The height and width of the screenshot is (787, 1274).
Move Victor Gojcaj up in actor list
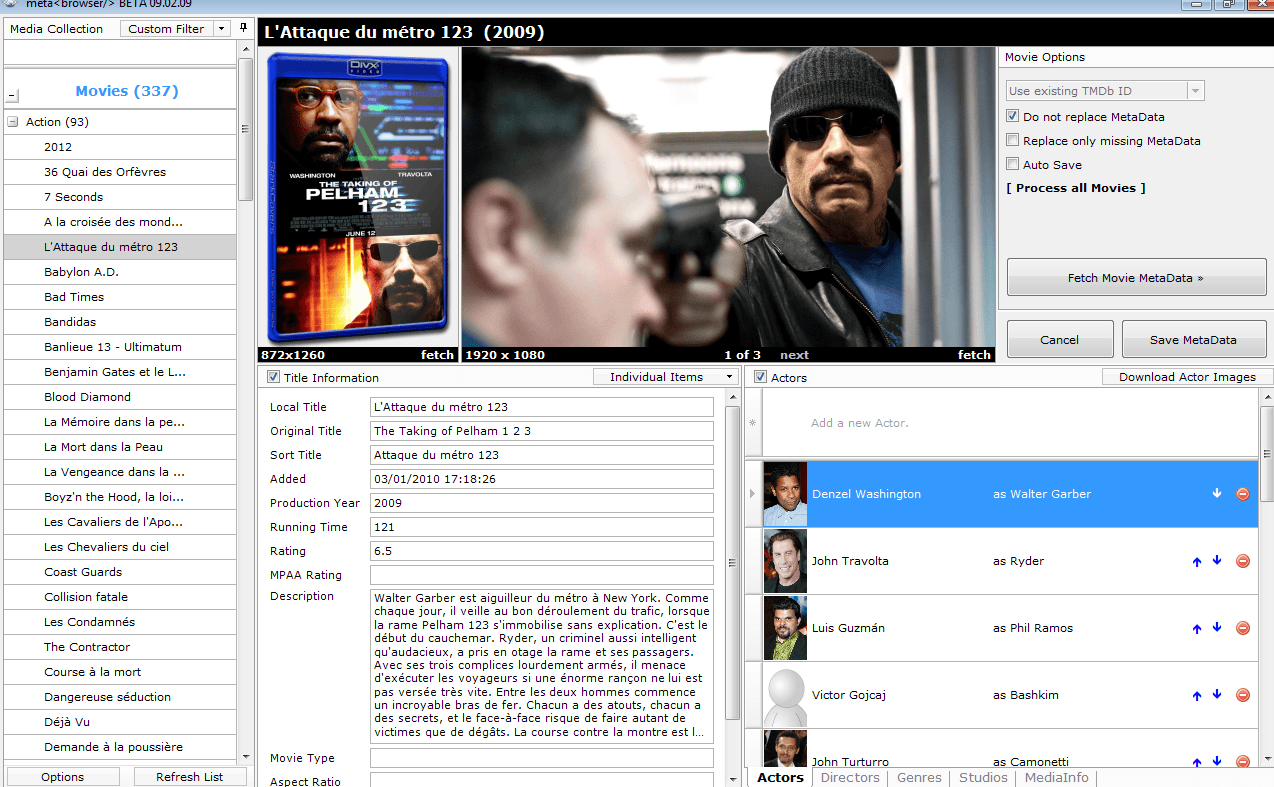click(x=1197, y=696)
